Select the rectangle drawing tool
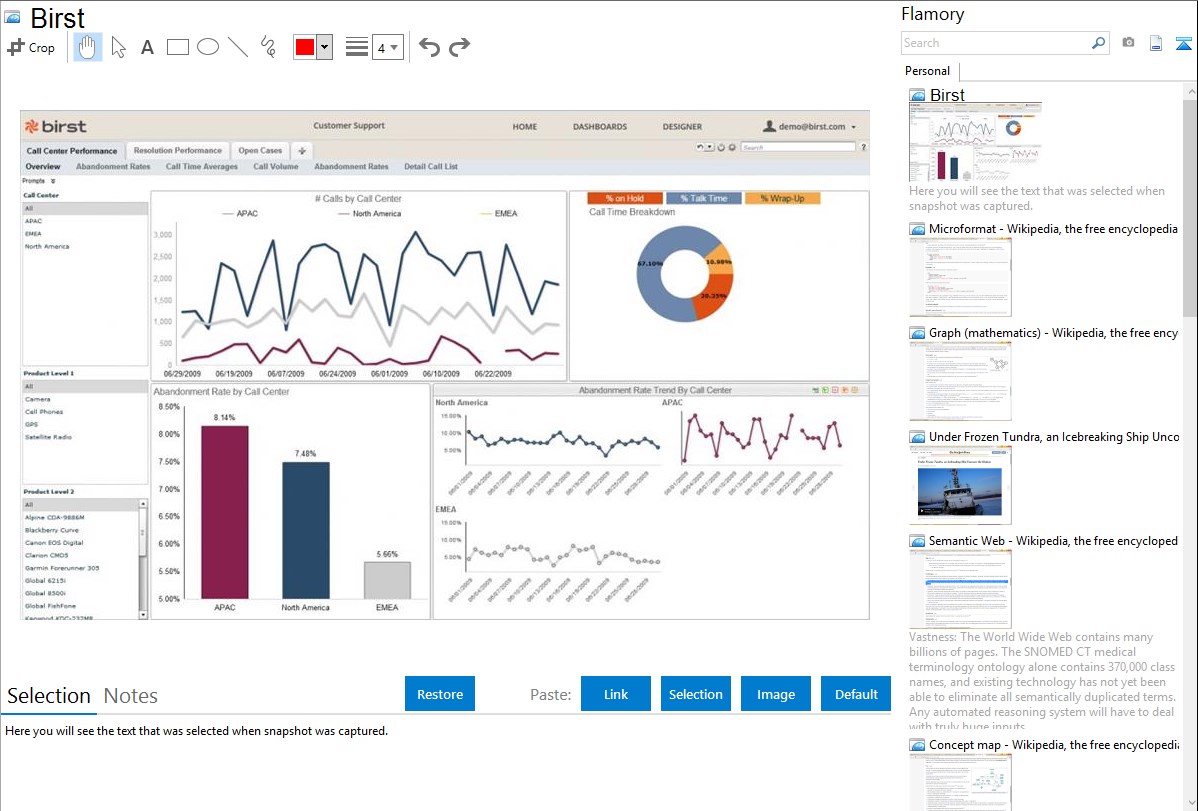This screenshot has height=811, width=1198. pos(177,47)
